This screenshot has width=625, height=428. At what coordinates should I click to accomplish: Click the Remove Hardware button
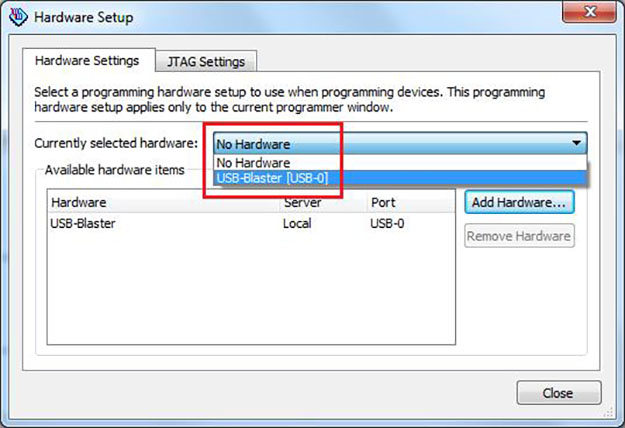(519, 236)
